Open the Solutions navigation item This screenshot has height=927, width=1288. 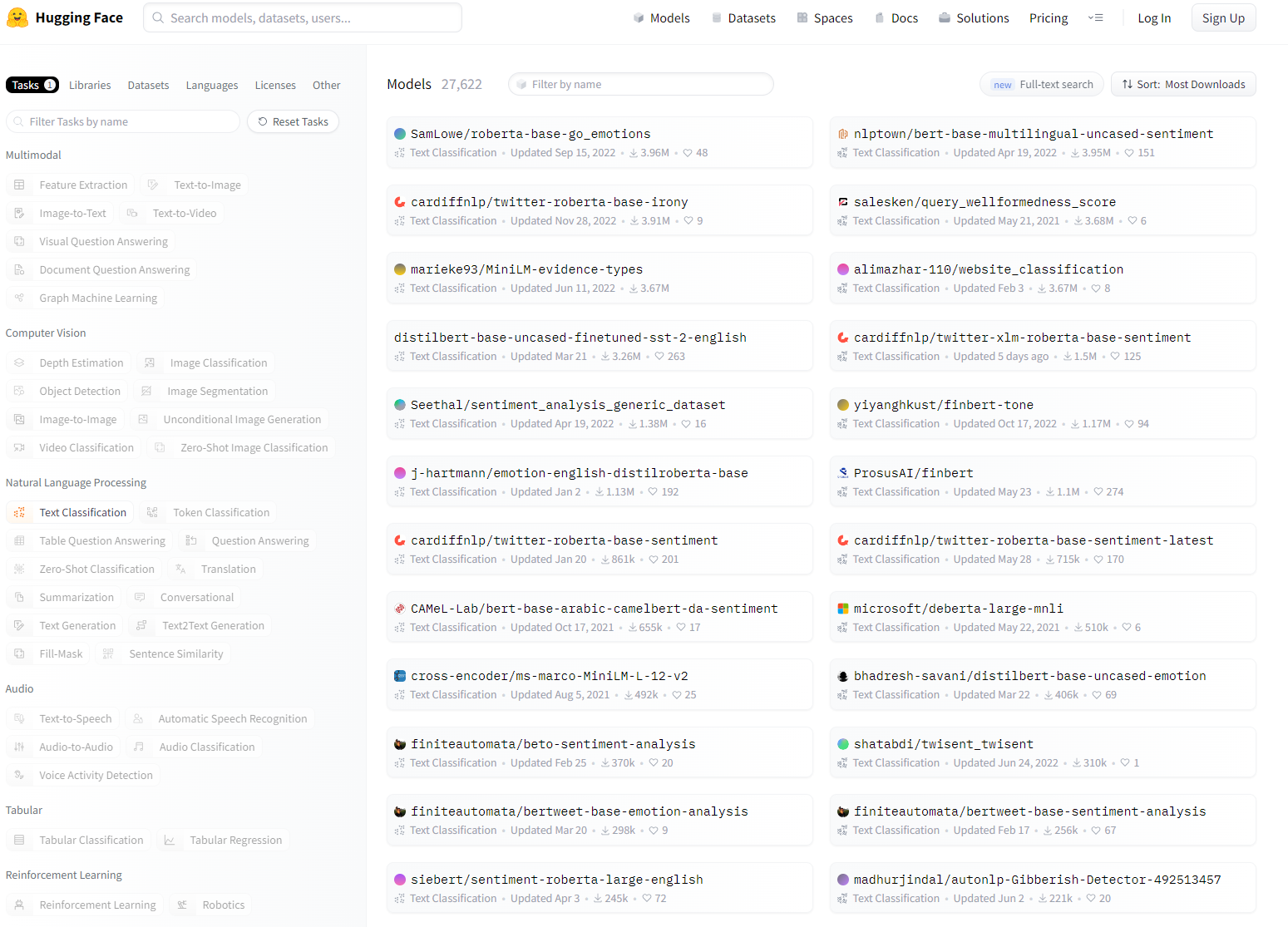click(974, 17)
